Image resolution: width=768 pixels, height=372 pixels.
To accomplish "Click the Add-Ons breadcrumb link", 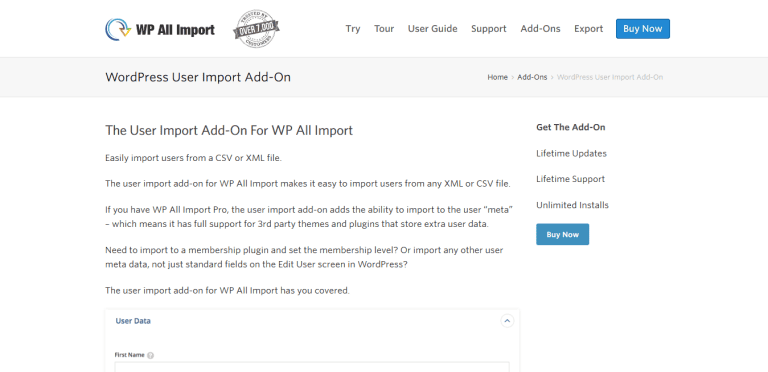I will [x=532, y=77].
